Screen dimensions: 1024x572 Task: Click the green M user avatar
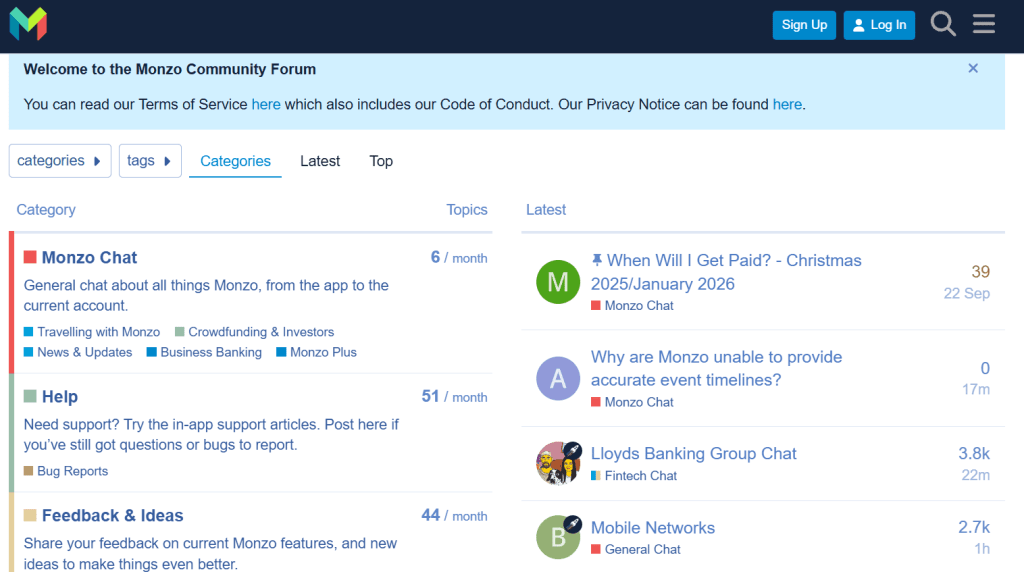558,282
